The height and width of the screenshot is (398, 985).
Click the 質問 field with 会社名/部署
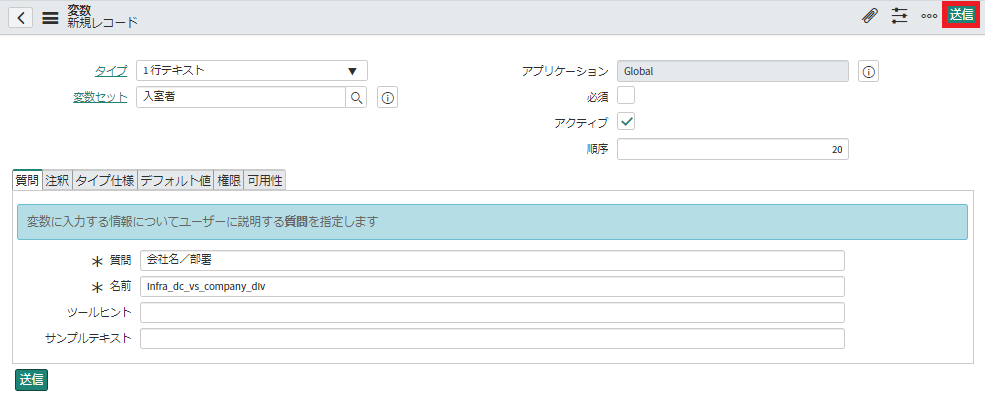click(x=492, y=261)
